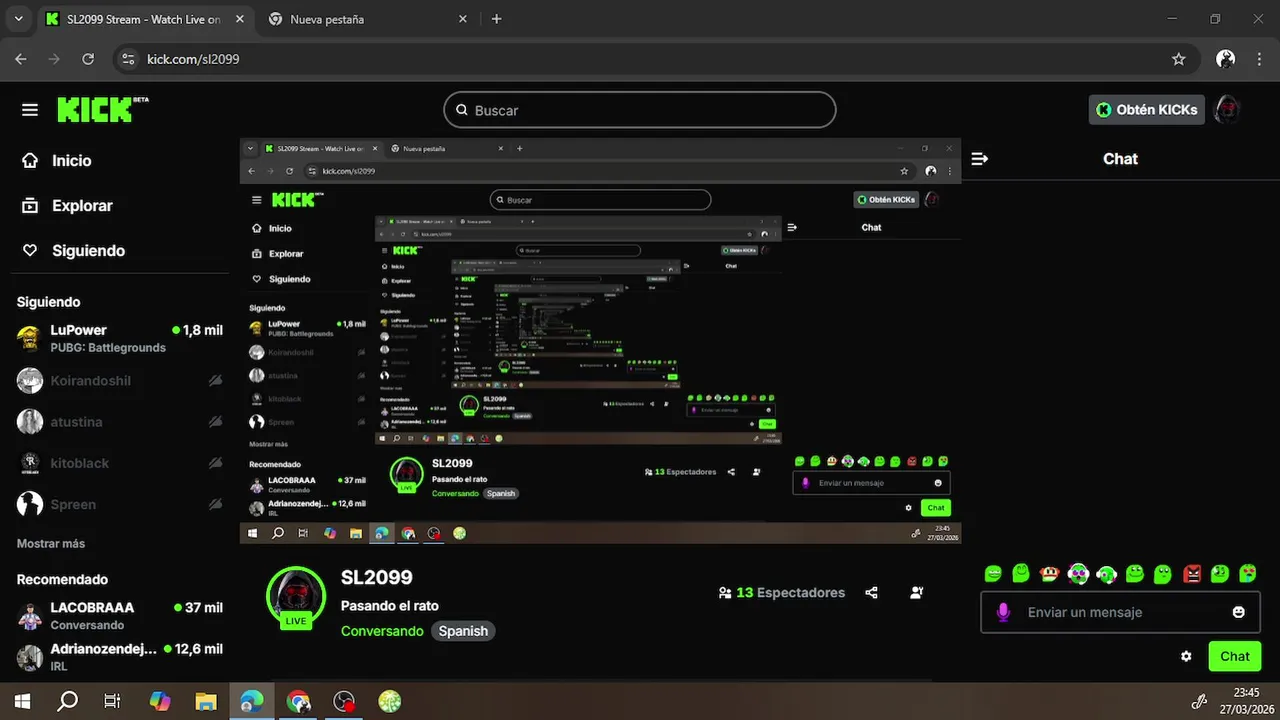
Task: Open atustina's offline channel
Action: tap(119, 422)
